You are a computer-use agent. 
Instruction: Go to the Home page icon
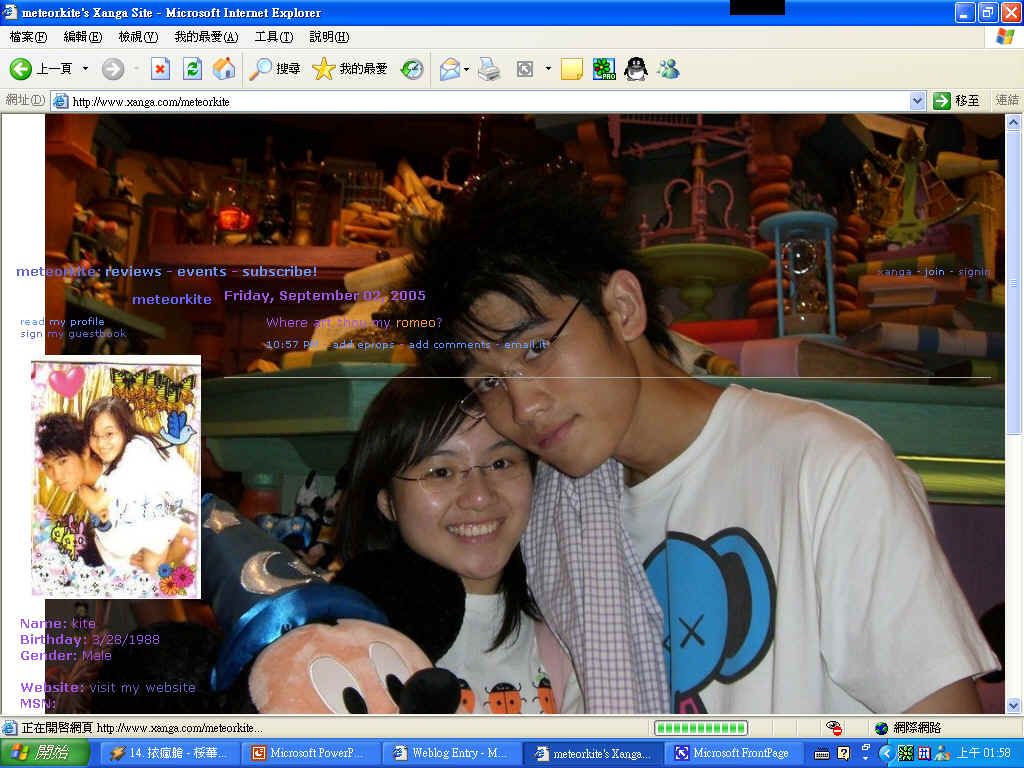(223, 69)
